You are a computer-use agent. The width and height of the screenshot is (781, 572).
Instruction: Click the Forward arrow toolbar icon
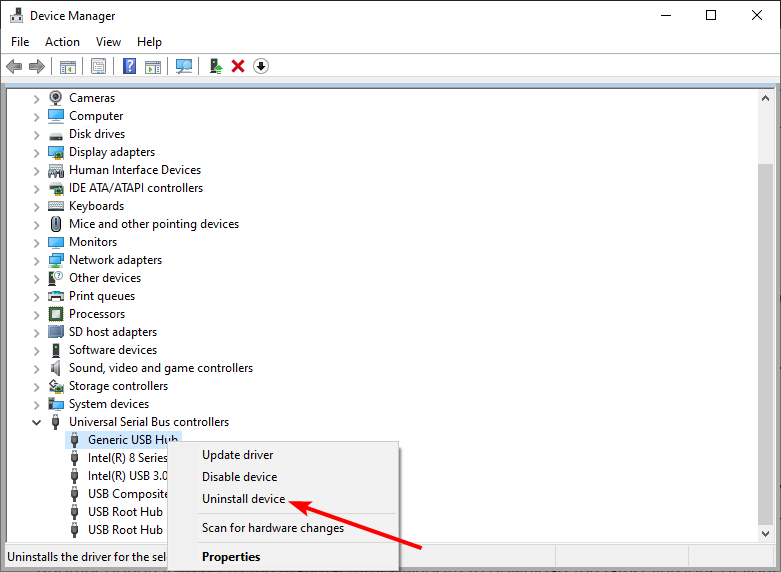37,66
